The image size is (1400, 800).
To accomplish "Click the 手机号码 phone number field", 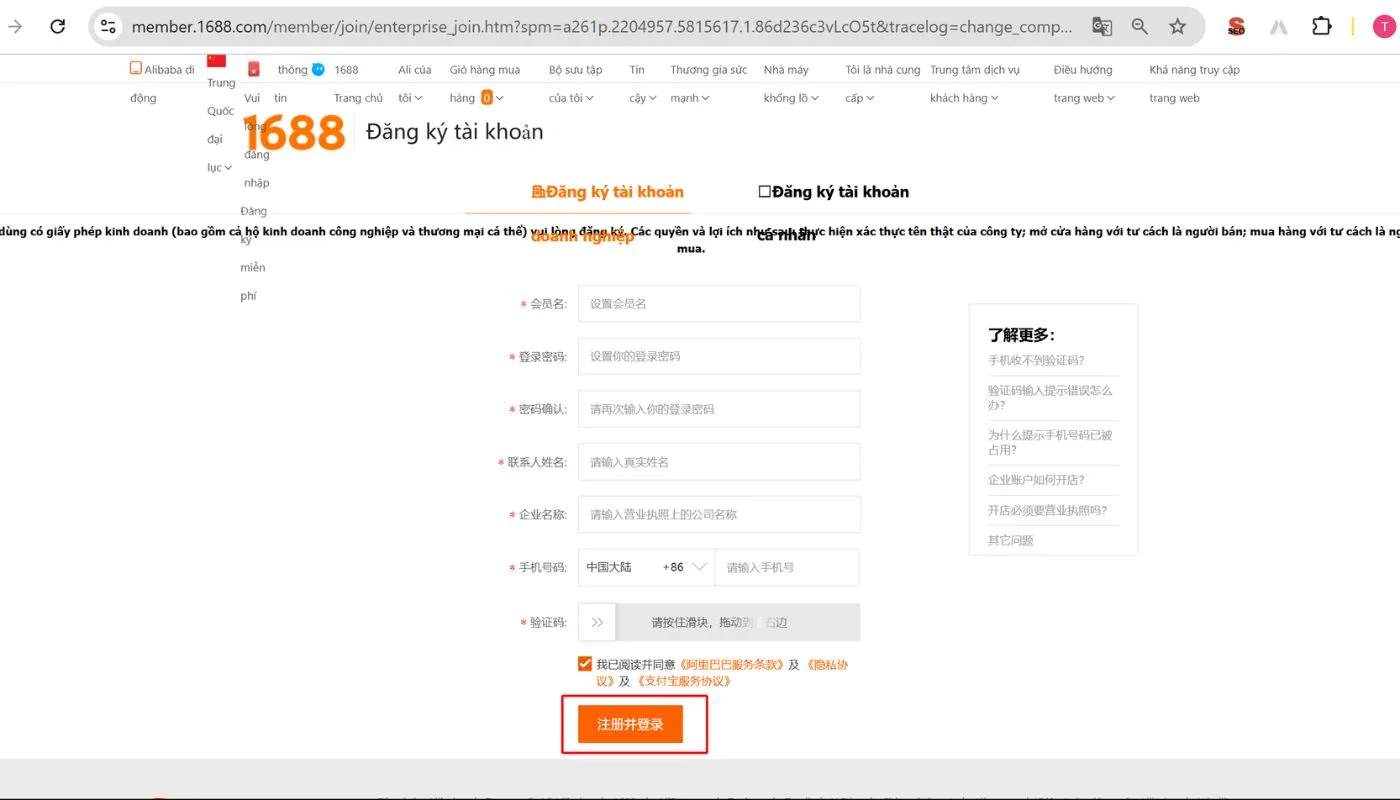I will pyautogui.click(x=787, y=567).
